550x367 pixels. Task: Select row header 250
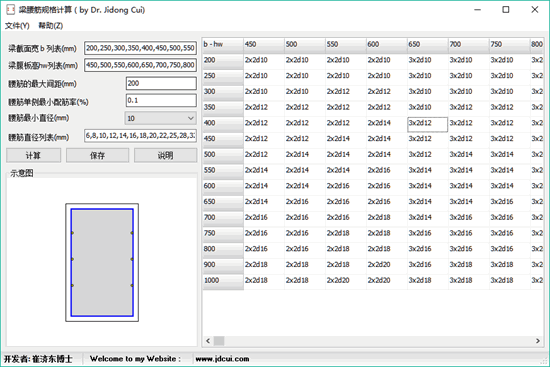pos(223,77)
